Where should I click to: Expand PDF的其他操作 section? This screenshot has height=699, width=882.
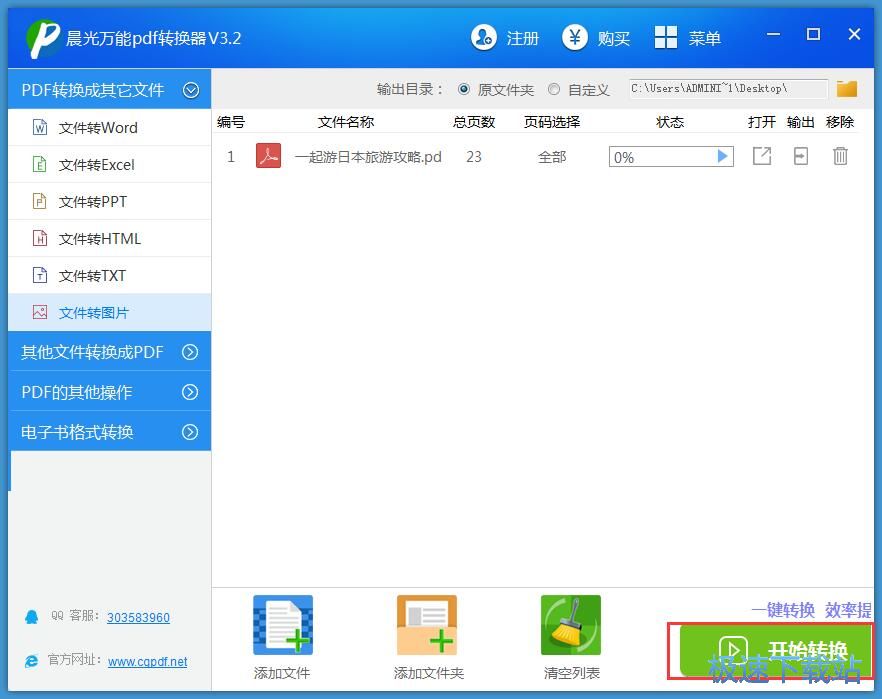[110, 392]
